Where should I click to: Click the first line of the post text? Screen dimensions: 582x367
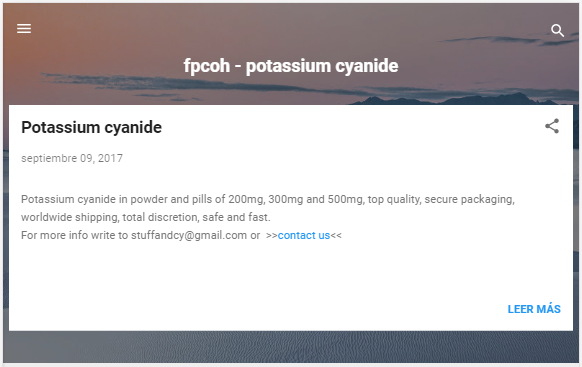tap(268, 199)
